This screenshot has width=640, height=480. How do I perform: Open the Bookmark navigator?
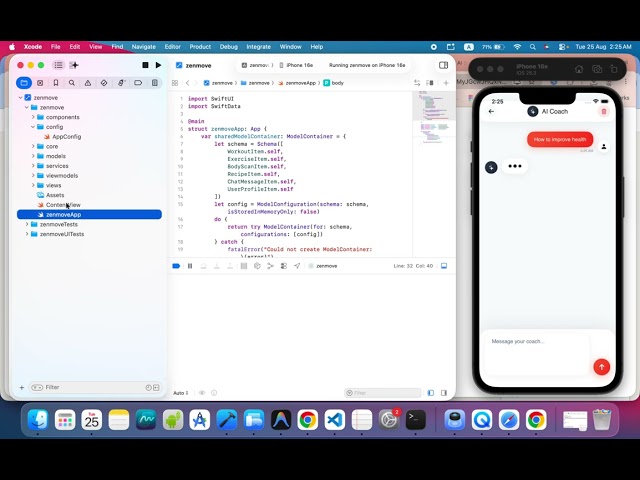tap(56, 83)
